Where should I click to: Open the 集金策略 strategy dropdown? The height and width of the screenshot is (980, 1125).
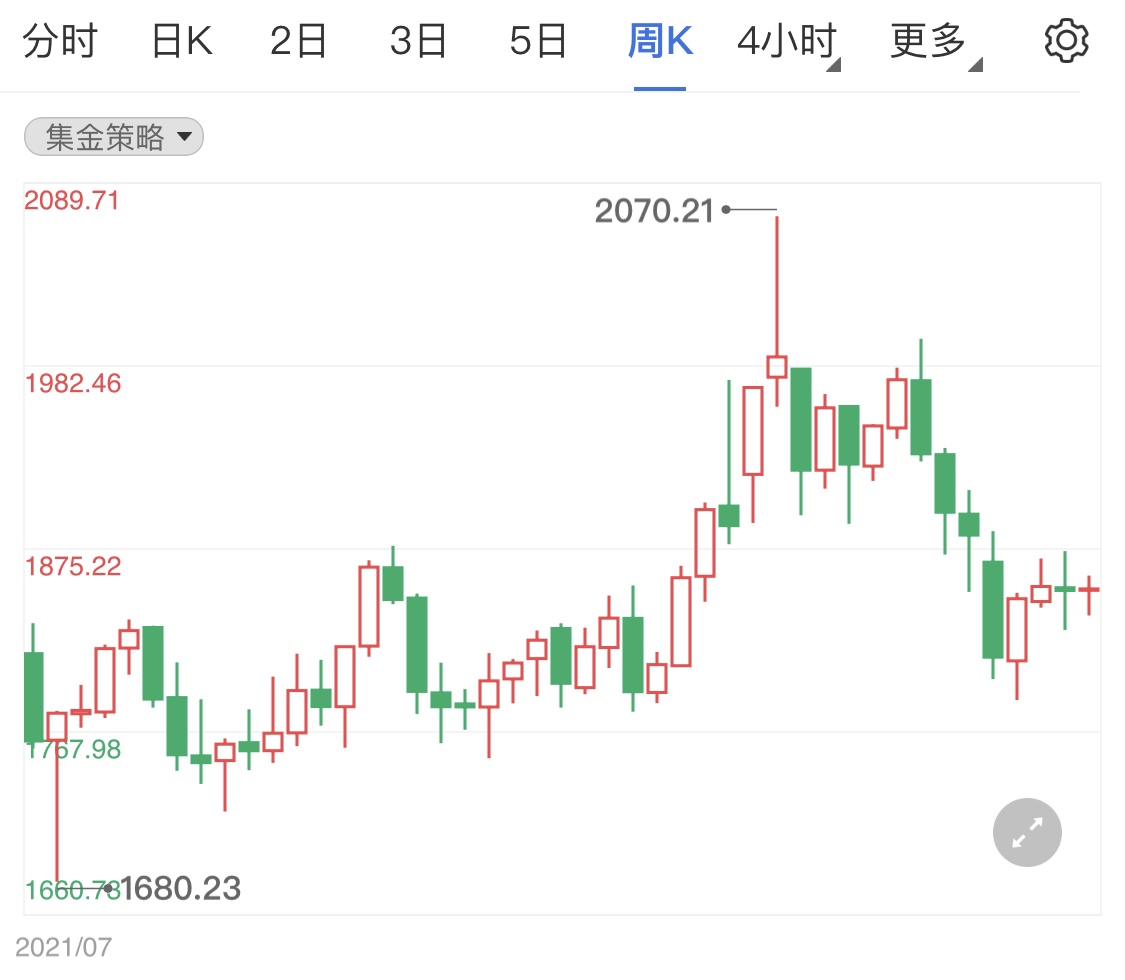coord(114,136)
